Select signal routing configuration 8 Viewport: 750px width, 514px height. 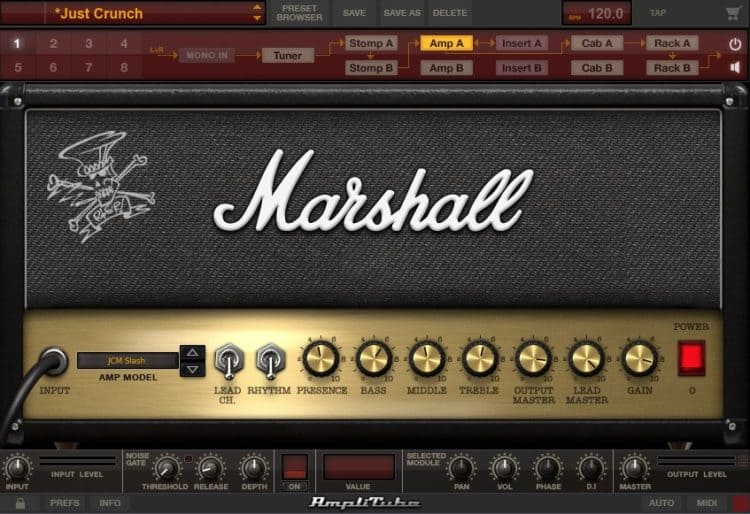(x=124, y=67)
